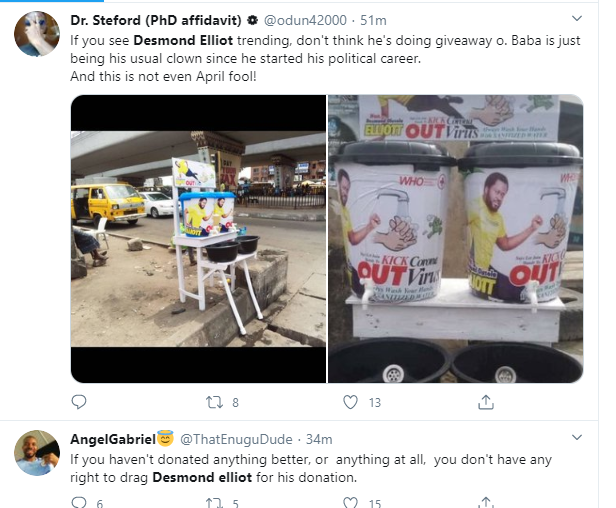Like Dr. Steford's tweet
This screenshot has width=616, height=508.
(350, 402)
